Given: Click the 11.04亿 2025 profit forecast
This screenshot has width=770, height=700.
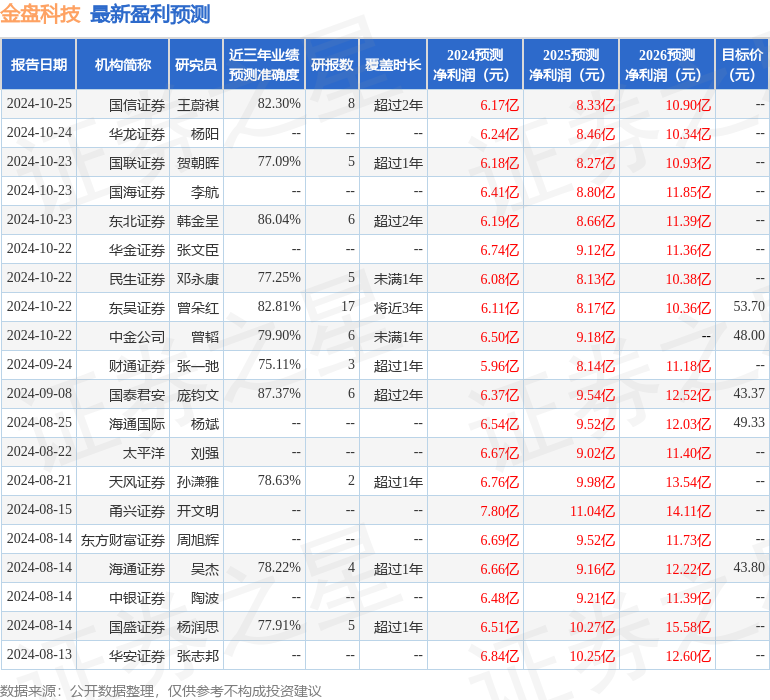Looking at the screenshot, I should pos(592,511).
